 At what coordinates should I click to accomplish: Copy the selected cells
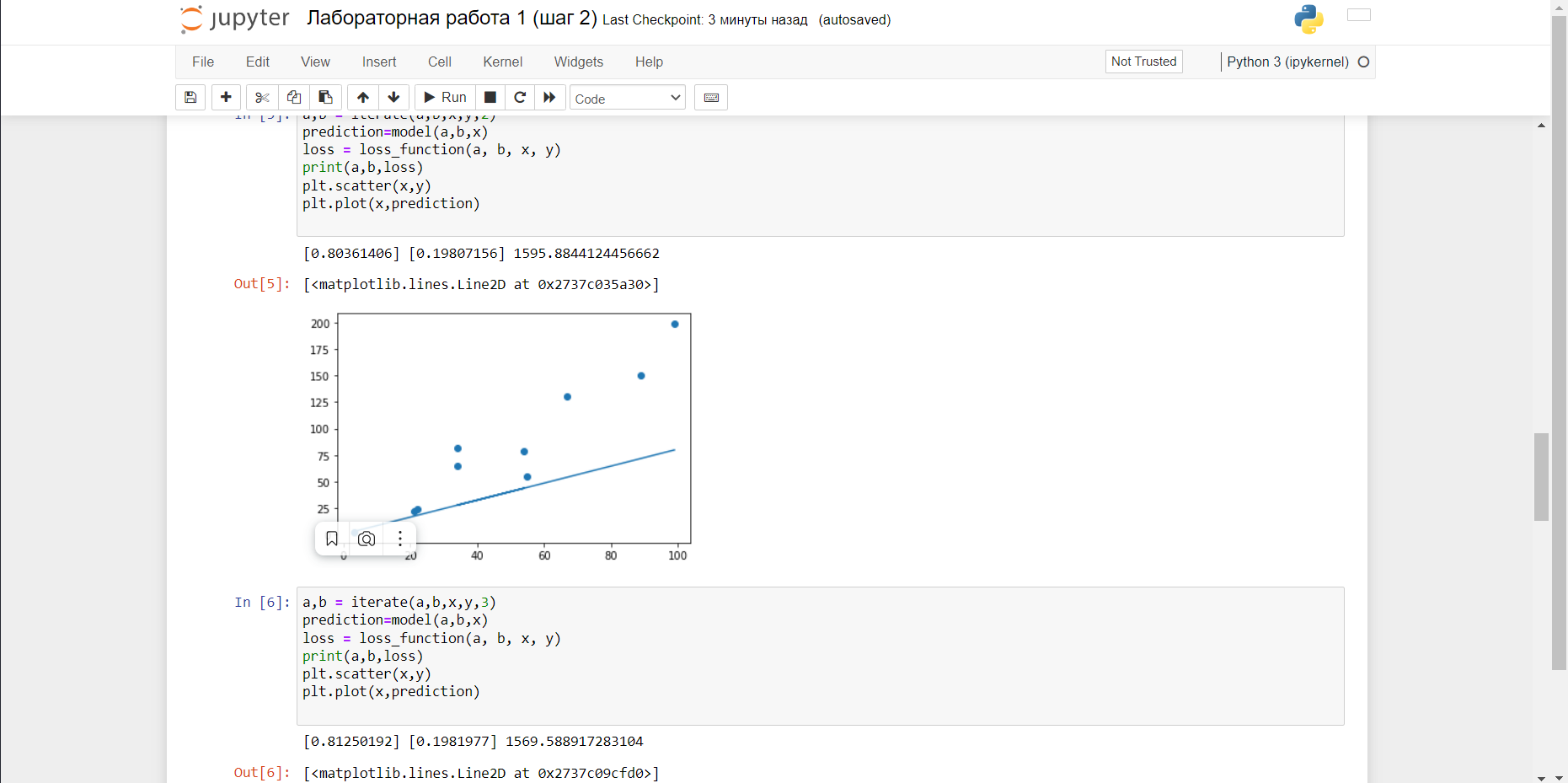(x=293, y=97)
